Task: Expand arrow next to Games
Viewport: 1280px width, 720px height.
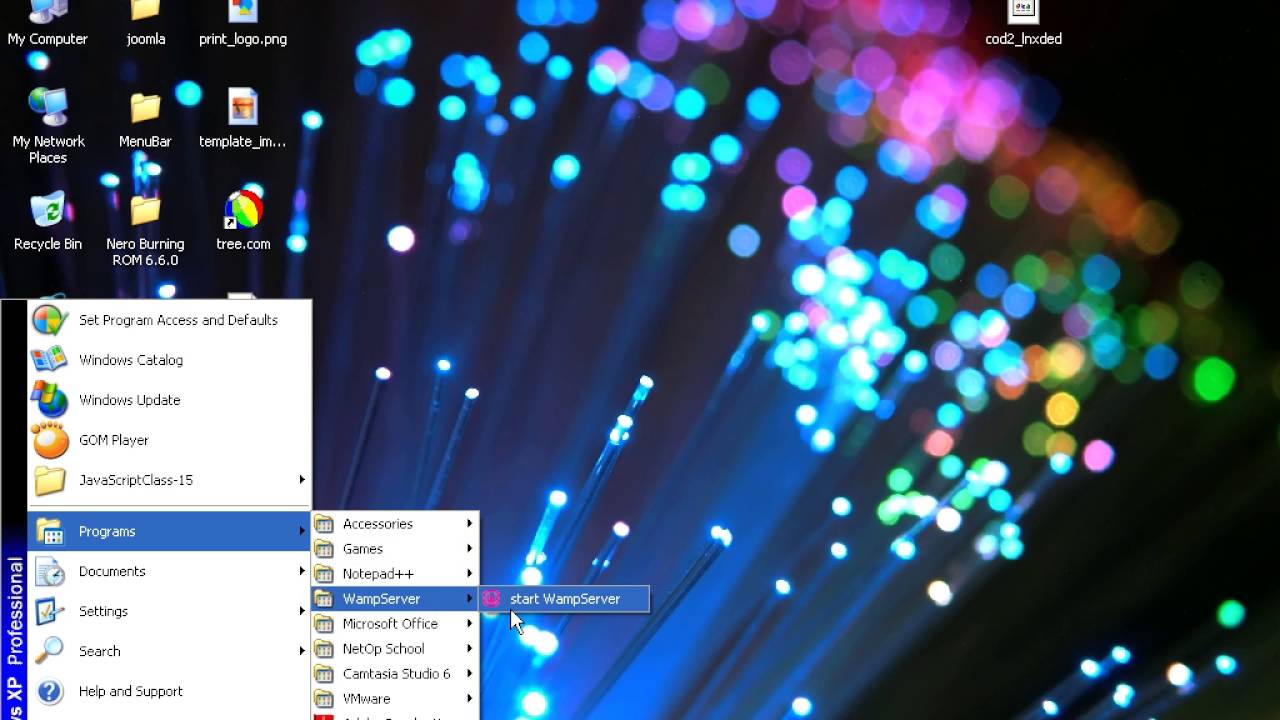Action: tap(469, 548)
